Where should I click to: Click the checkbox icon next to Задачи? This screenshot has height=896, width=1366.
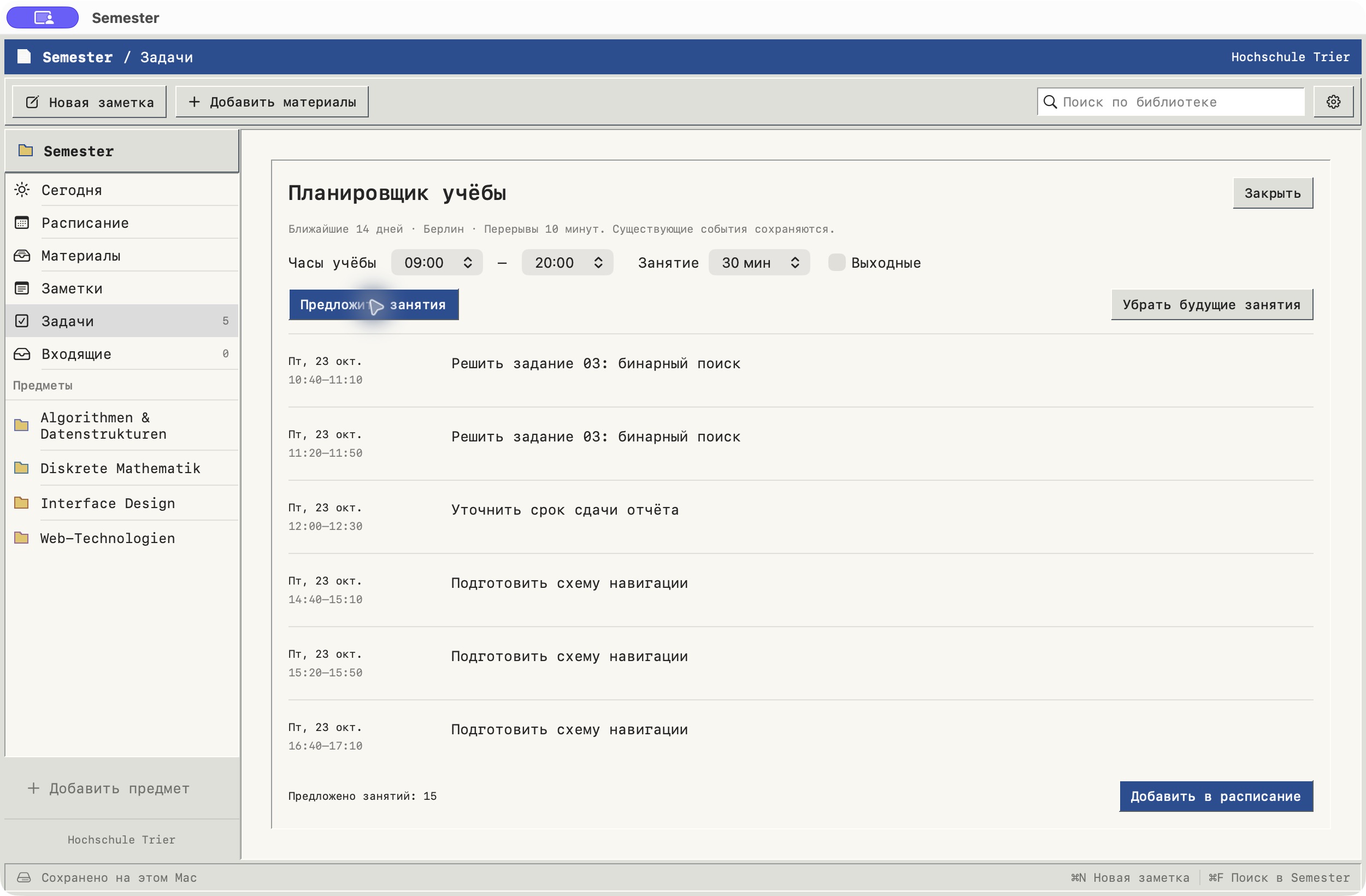(22, 321)
